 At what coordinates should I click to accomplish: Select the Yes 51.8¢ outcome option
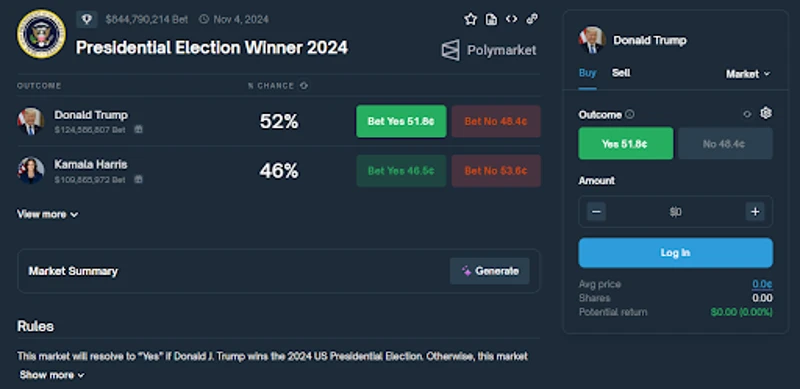click(x=626, y=143)
